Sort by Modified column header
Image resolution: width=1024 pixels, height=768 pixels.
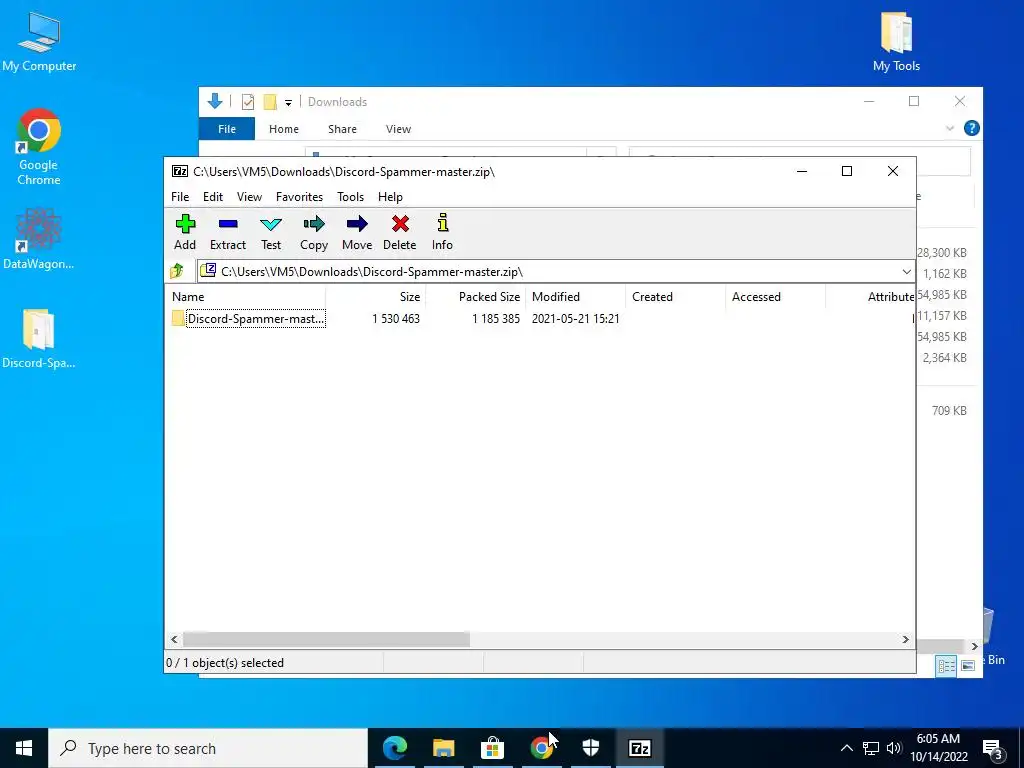576,296
